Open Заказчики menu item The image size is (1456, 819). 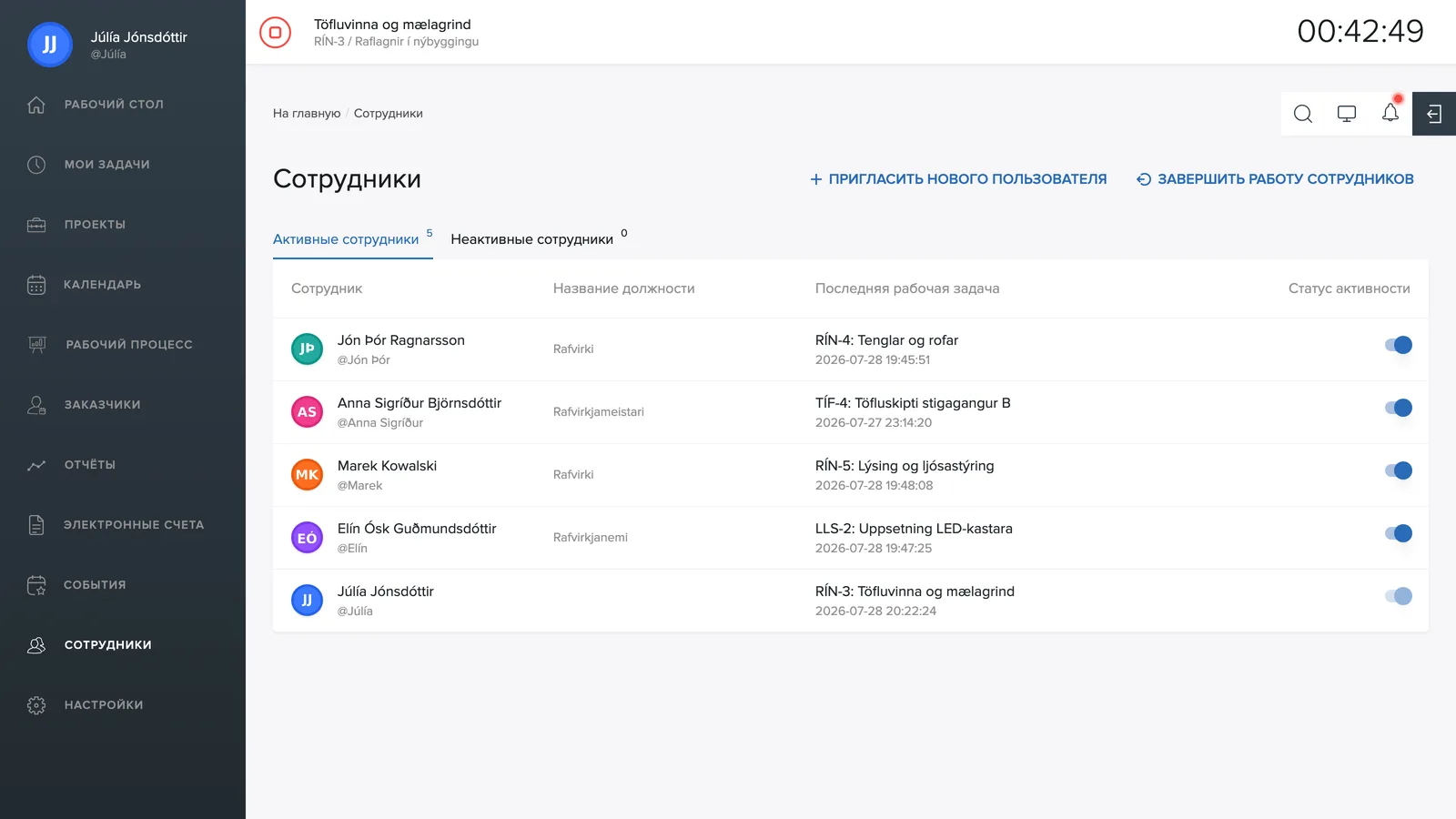pyautogui.click(x=102, y=405)
